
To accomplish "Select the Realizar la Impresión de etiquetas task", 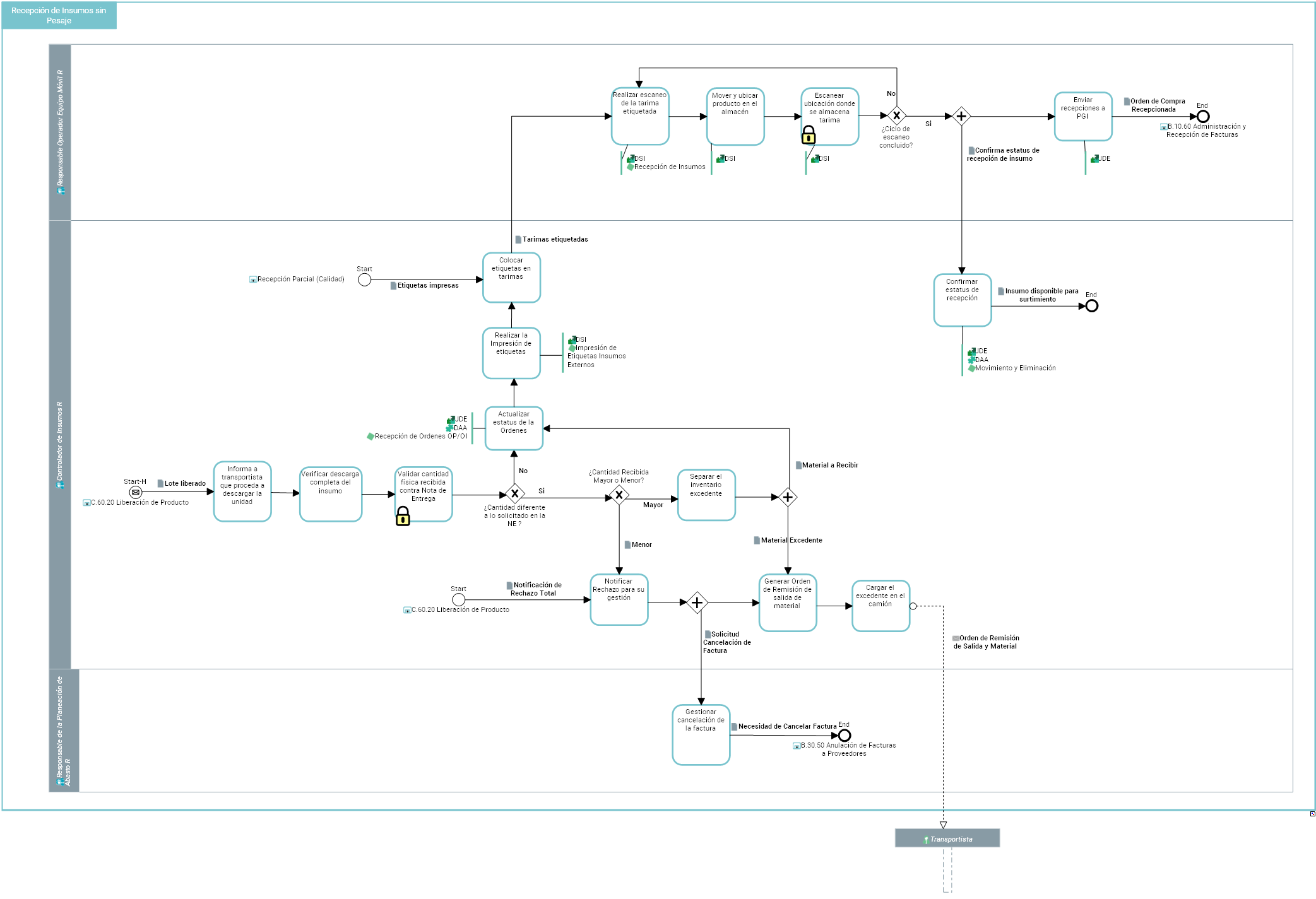I will (x=511, y=353).
